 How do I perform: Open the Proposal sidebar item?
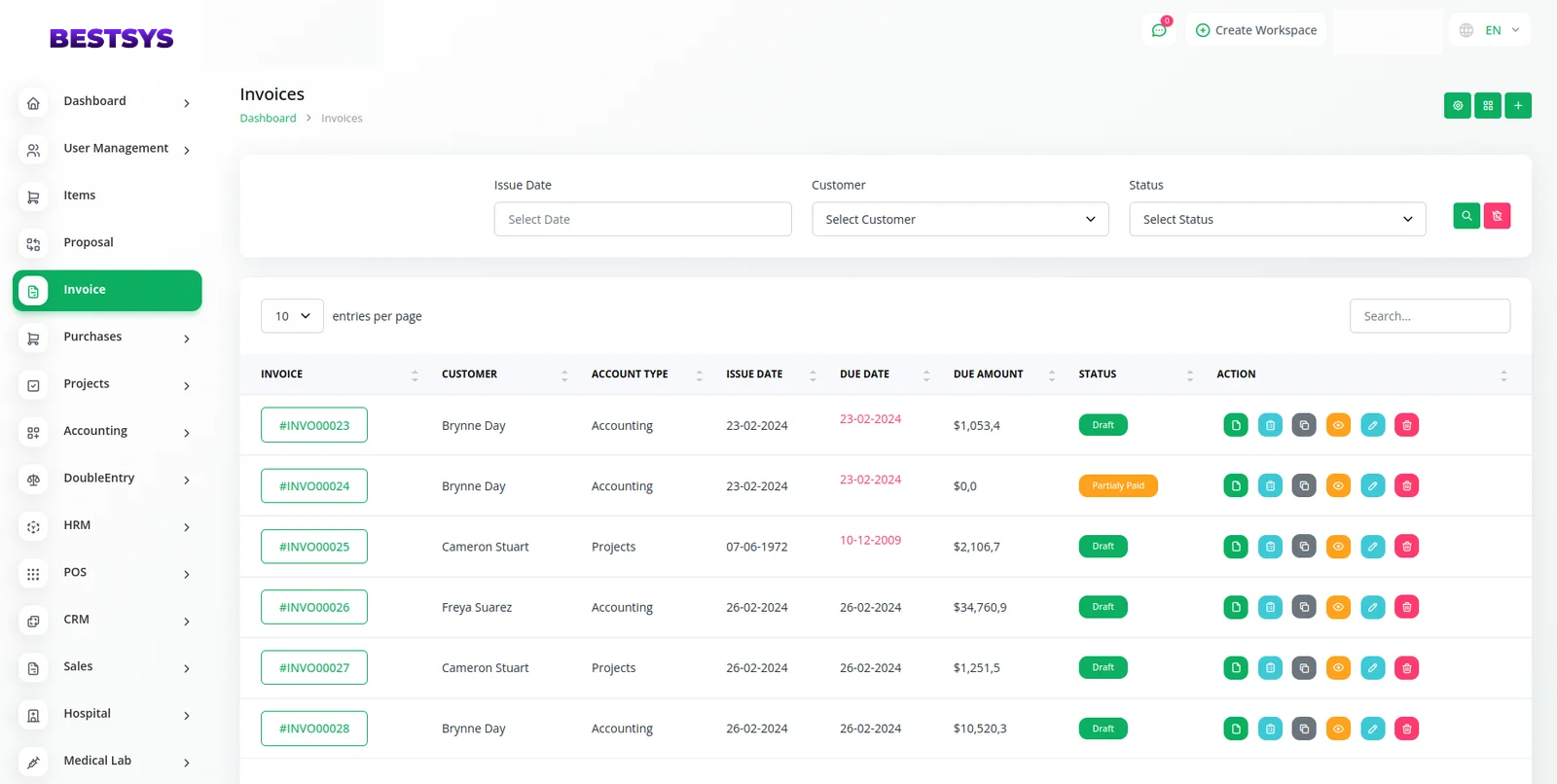pos(89,243)
